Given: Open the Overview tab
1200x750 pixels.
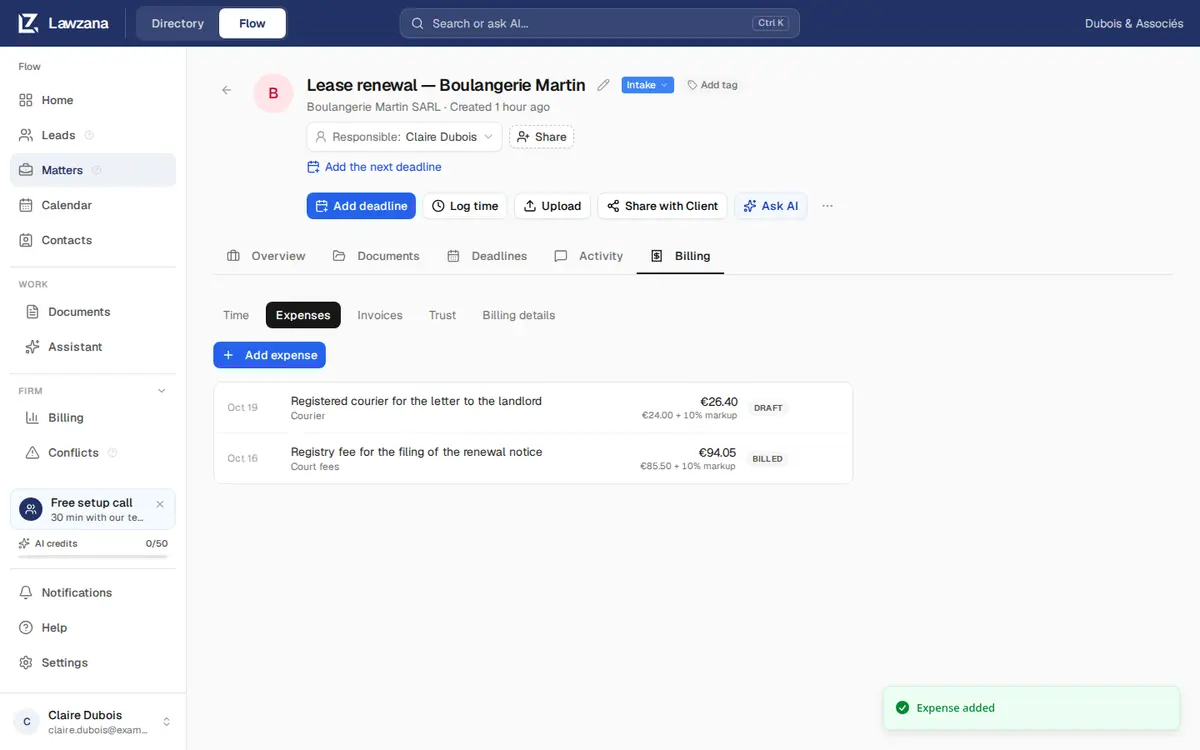Looking at the screenshot, I should click(x=266, y=256).
